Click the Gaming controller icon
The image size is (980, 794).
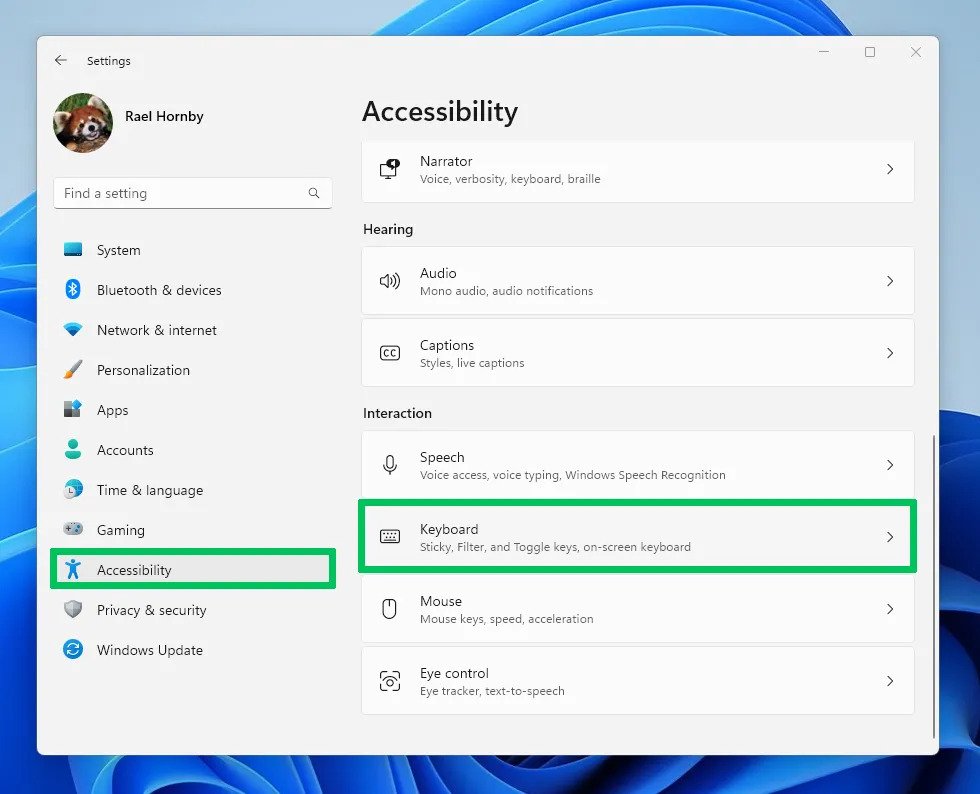(x=73, y=530)
